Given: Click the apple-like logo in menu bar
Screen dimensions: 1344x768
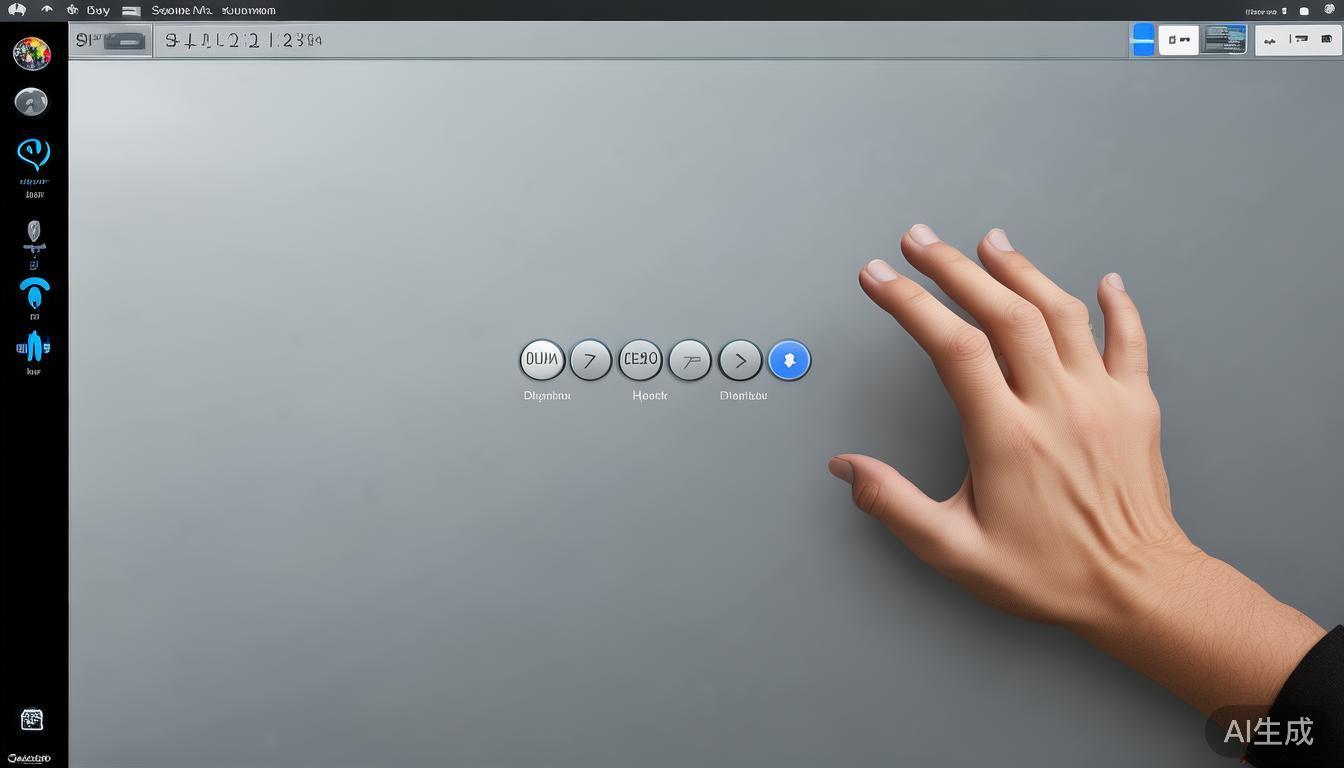Looking at the screenshot, I should [x=17, y=10].
